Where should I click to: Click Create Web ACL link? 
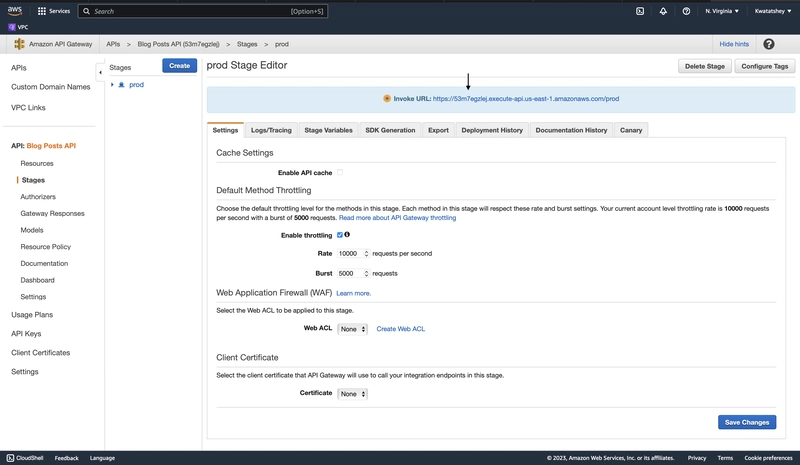tap(401, 329)
